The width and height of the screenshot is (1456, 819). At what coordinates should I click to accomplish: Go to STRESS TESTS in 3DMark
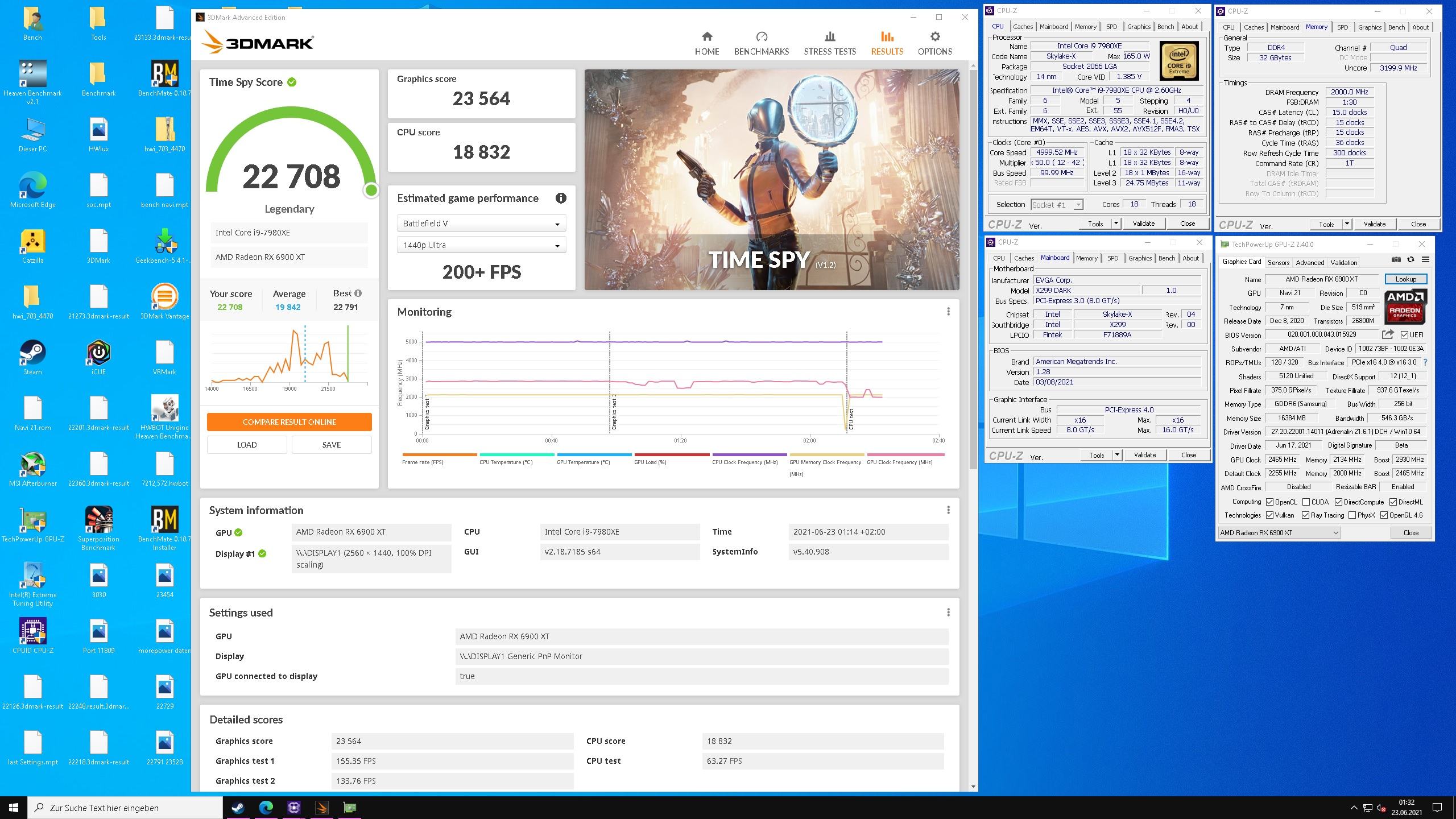[830, 43]
